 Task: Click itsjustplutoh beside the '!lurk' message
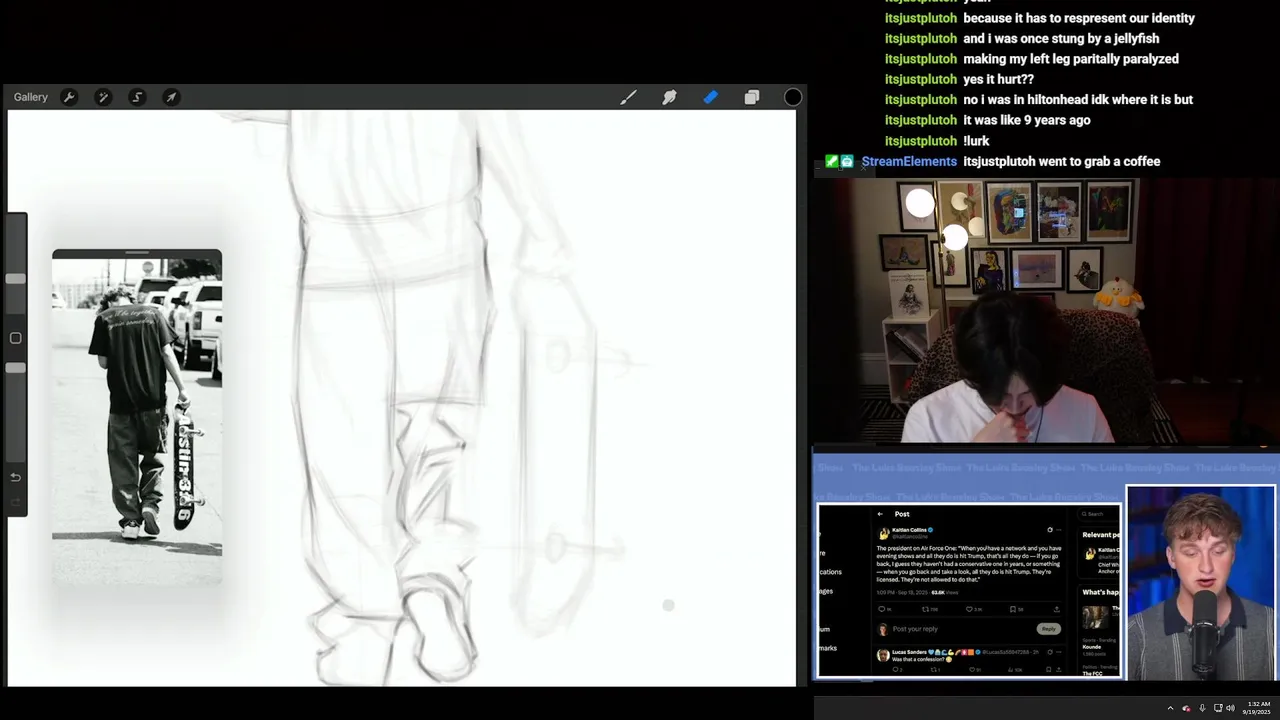pos(921,141)
